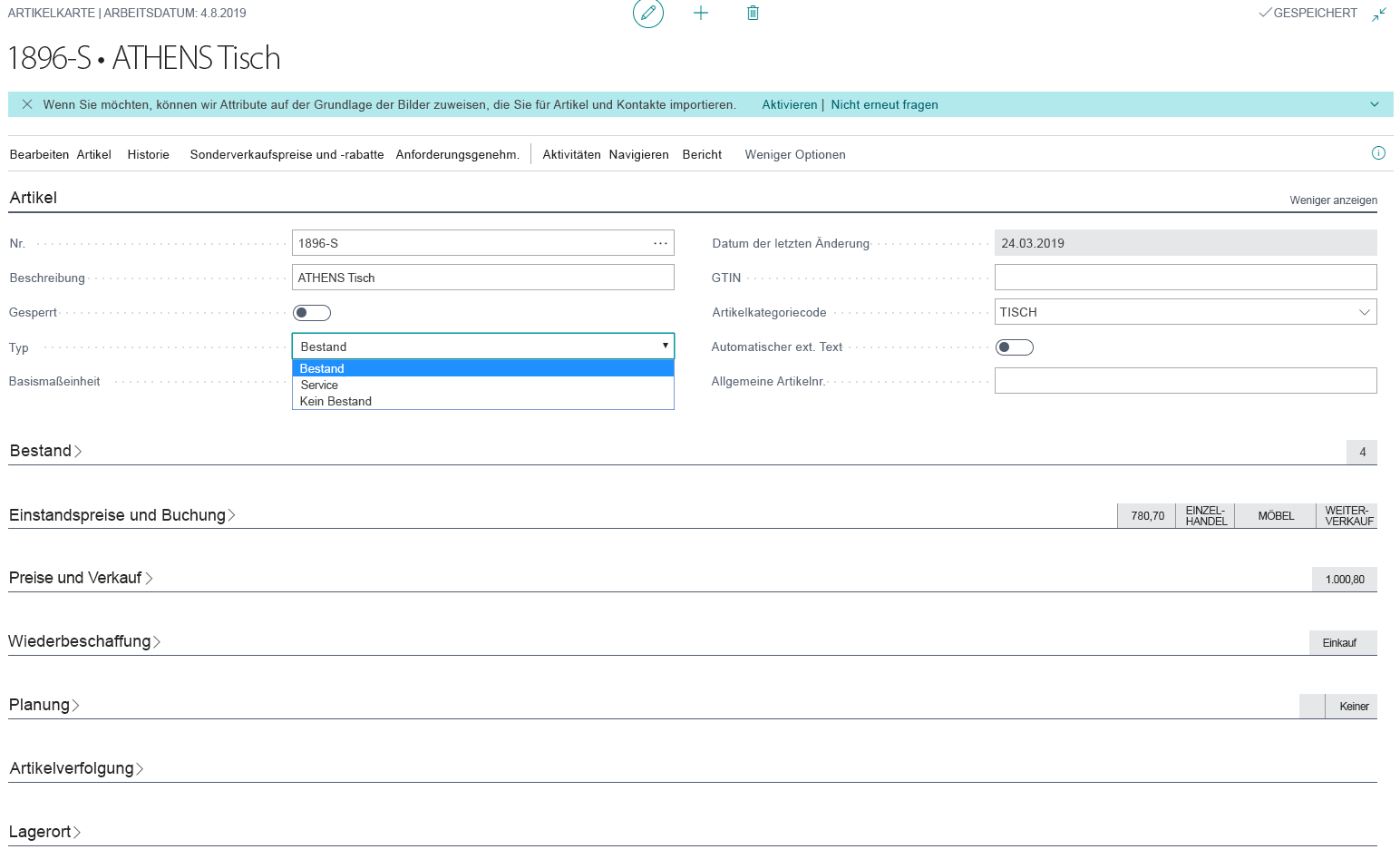Image resolution: width=1400 pixels, height=859 pixels.
Task: Click the plus icon to create new item
Action: coord(701,13)
